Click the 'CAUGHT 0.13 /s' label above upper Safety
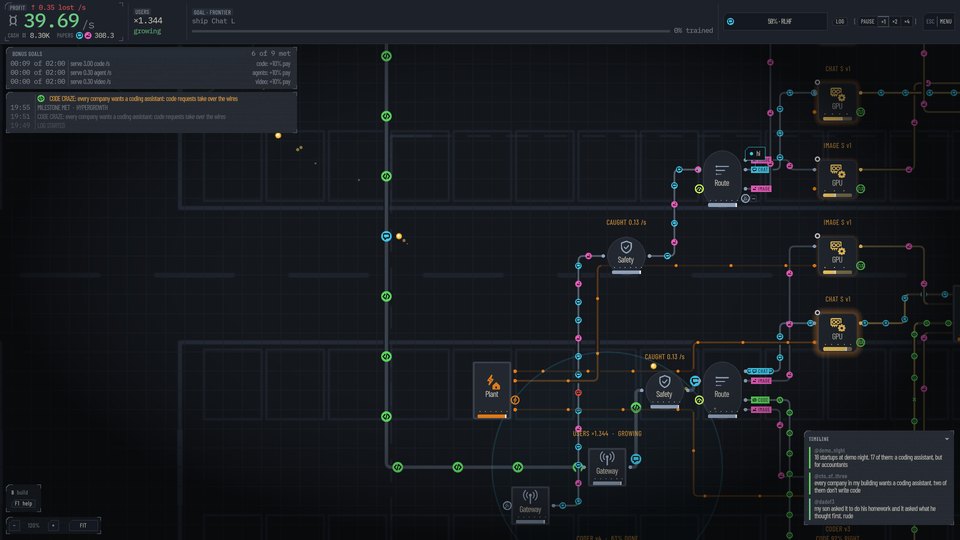The image size is (960, 540). click(626, 222)
